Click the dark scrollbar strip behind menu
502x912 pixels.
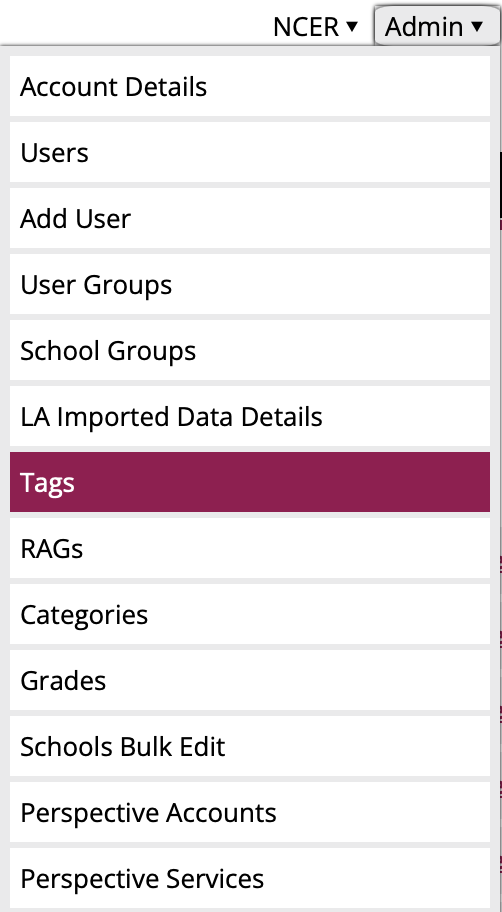click(500, 184)
